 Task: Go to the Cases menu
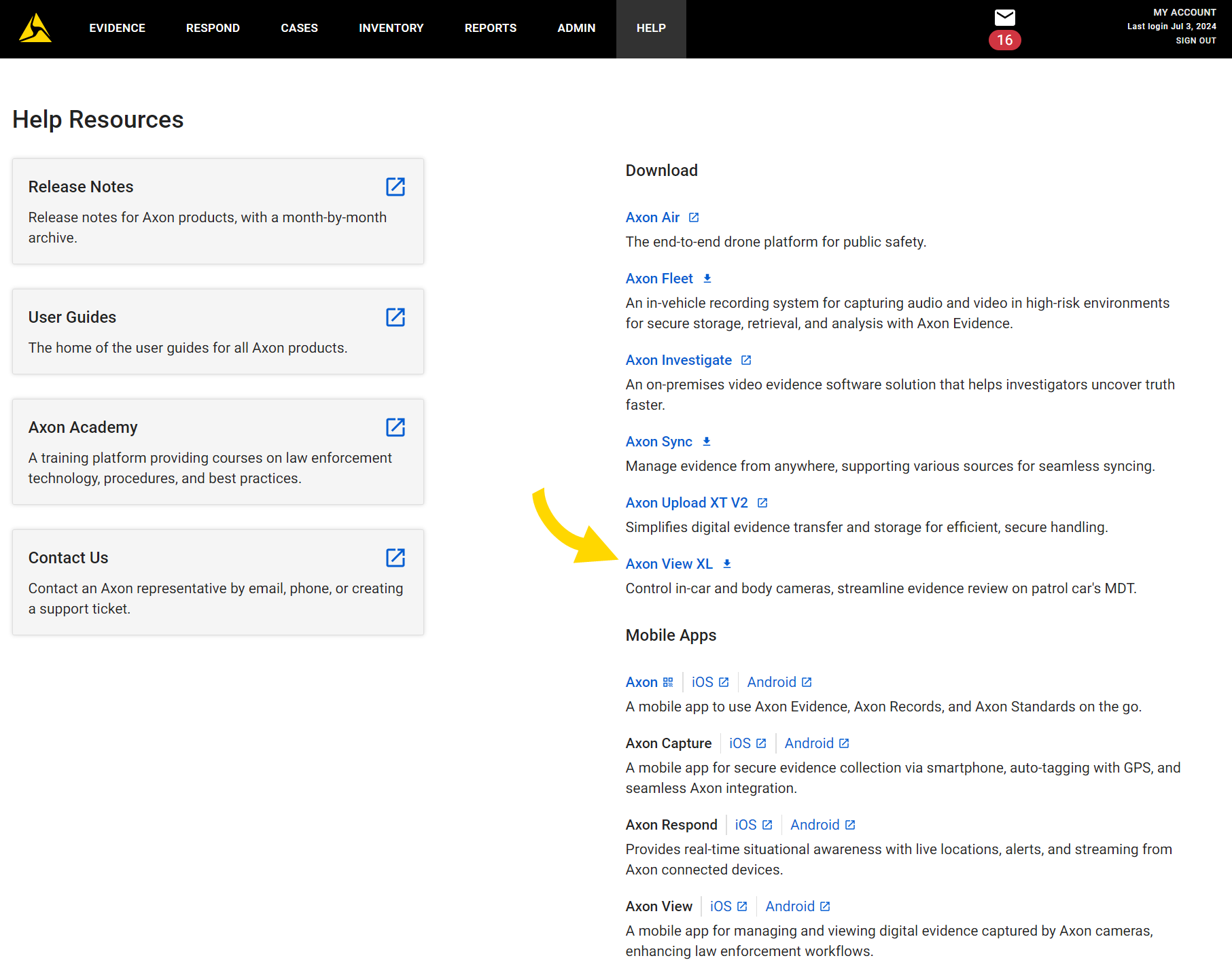[x=299, y=29]
